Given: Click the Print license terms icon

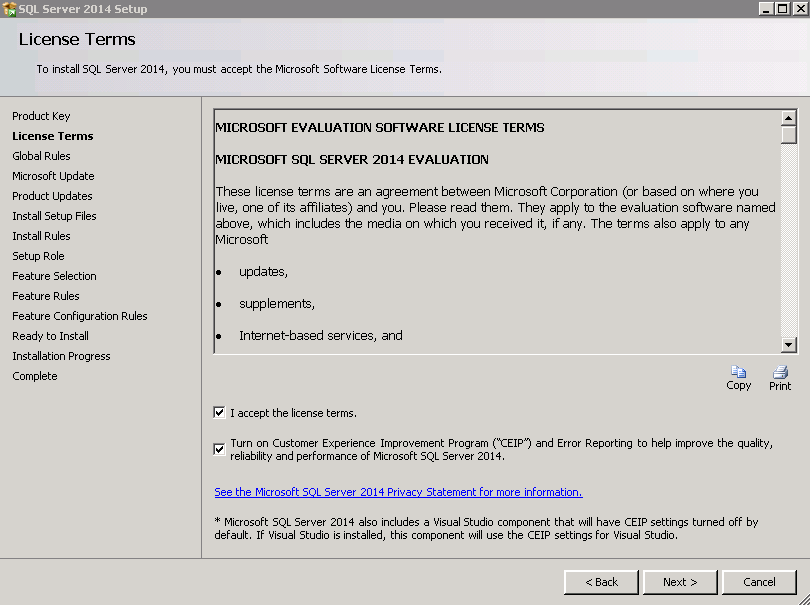Looking at the screenshot, I should click(780, 378).
